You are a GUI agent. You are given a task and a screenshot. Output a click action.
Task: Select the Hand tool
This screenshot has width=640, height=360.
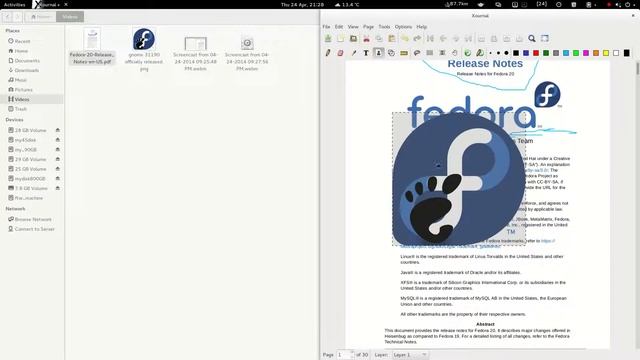(455, 53)
